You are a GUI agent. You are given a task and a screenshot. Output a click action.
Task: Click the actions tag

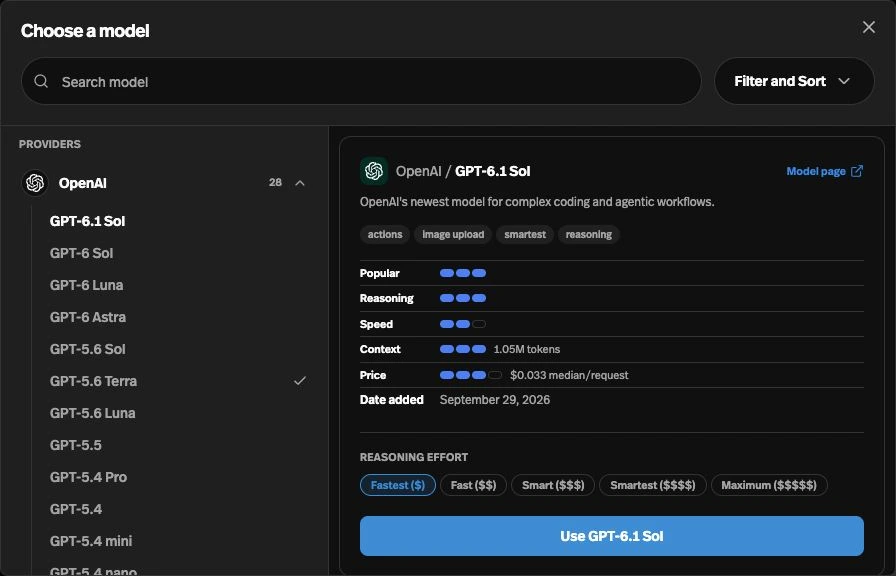[x=385, y=234]
